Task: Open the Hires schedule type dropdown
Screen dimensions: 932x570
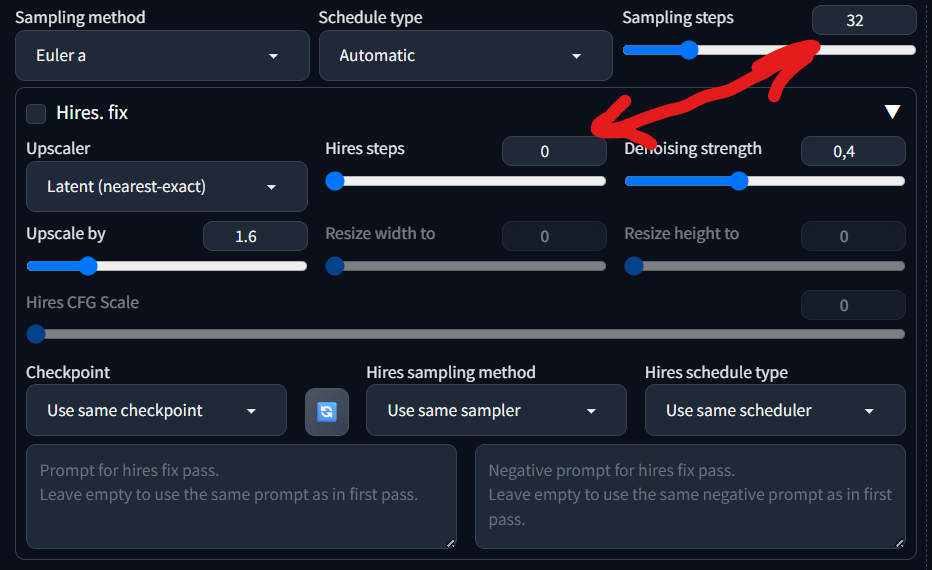Action: tap(775, 410)
